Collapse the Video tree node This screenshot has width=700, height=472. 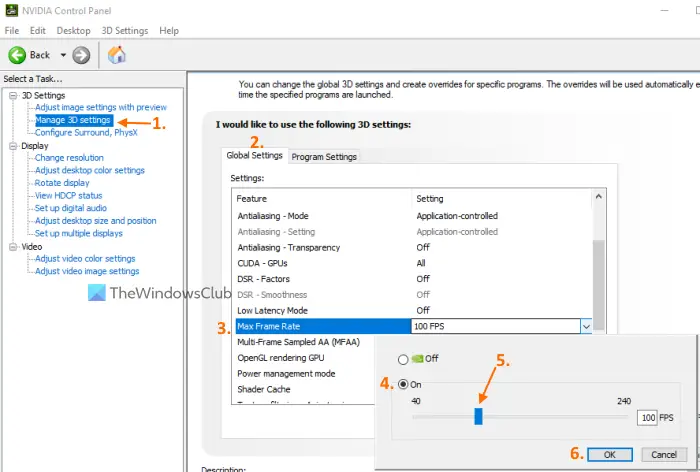click(x=13, y=246)
